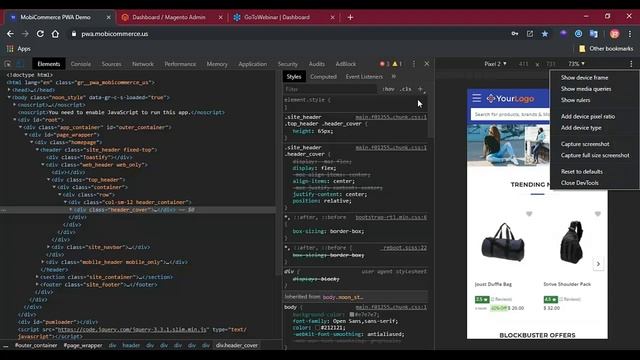
Task: Select Show device frame menu item
Action: (x=584, y=78)
